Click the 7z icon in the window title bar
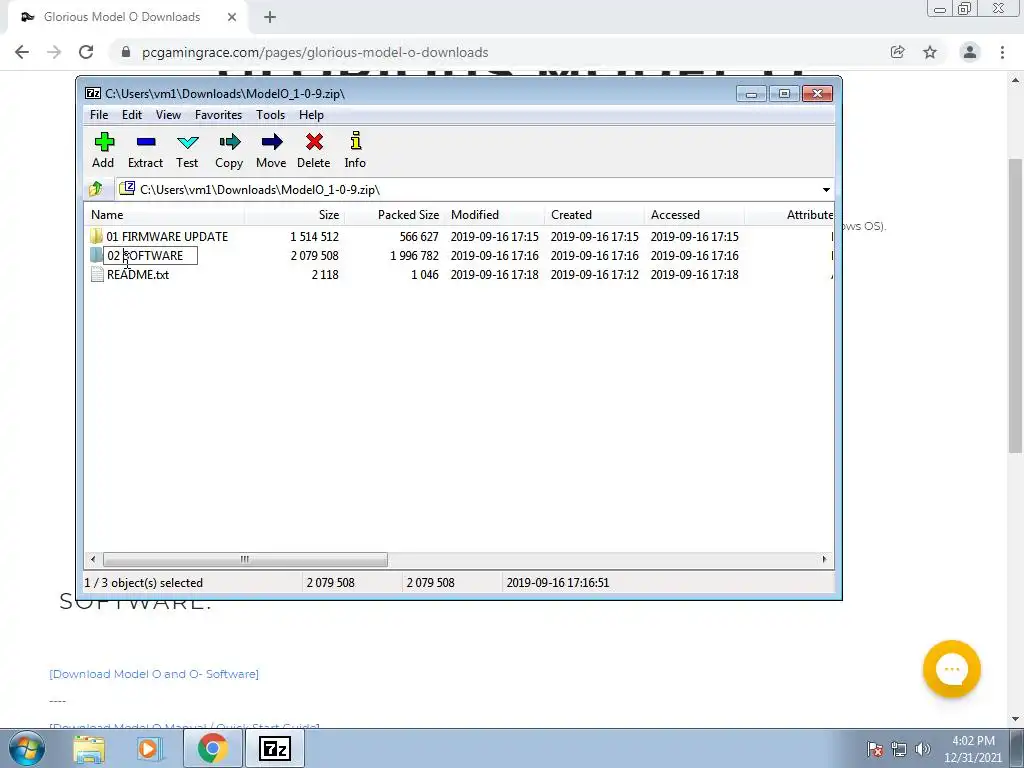Image resolution: width=1024 pixels, height=768 pixels. coord(93,93)
